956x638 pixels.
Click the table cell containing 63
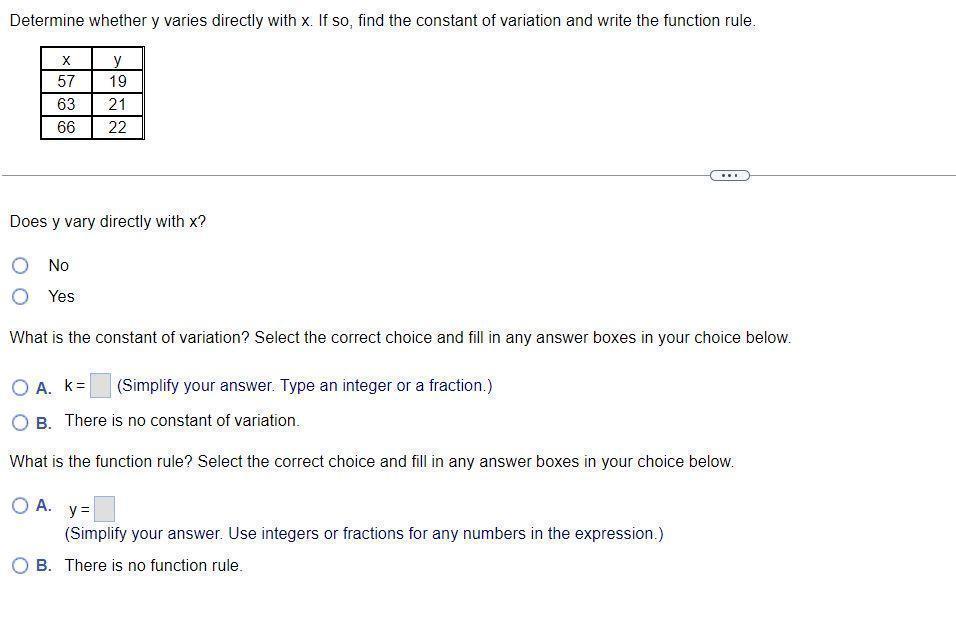[66, 104]
